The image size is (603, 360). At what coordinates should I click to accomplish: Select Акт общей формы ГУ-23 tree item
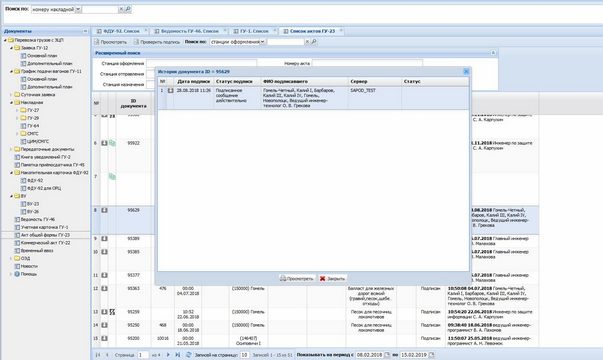point(45,235)
